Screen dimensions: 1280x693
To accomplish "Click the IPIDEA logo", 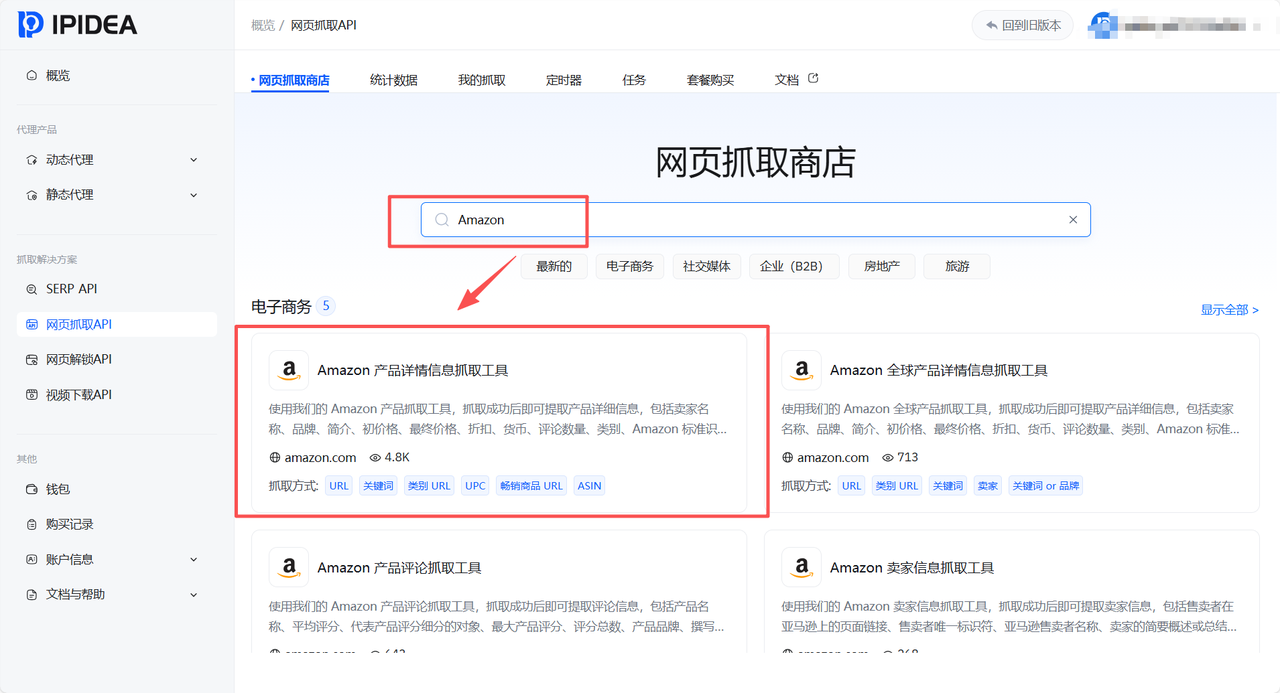I will pyautogui.click(x=77, y=24).
